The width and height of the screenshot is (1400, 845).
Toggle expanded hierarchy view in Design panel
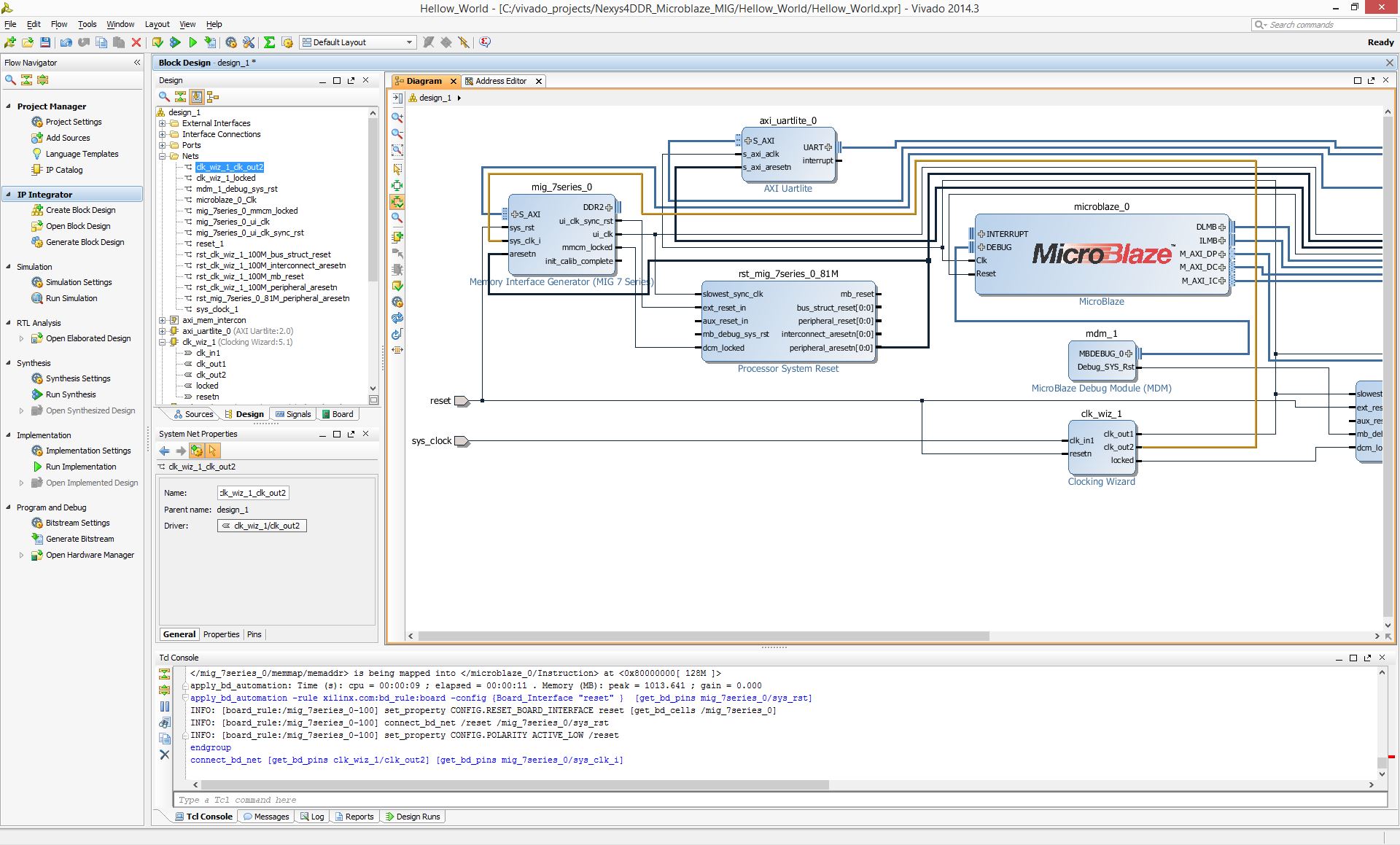click(x=213, y=97)
